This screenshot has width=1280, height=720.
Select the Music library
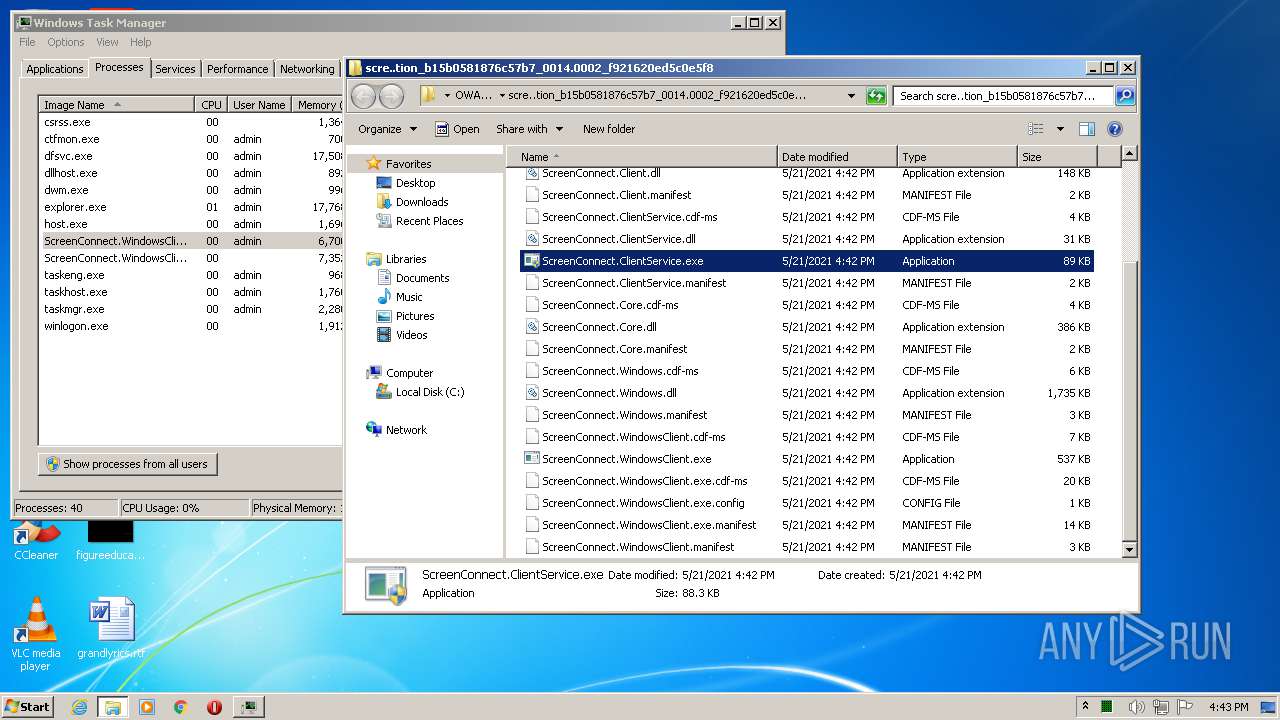pos(399,297)
